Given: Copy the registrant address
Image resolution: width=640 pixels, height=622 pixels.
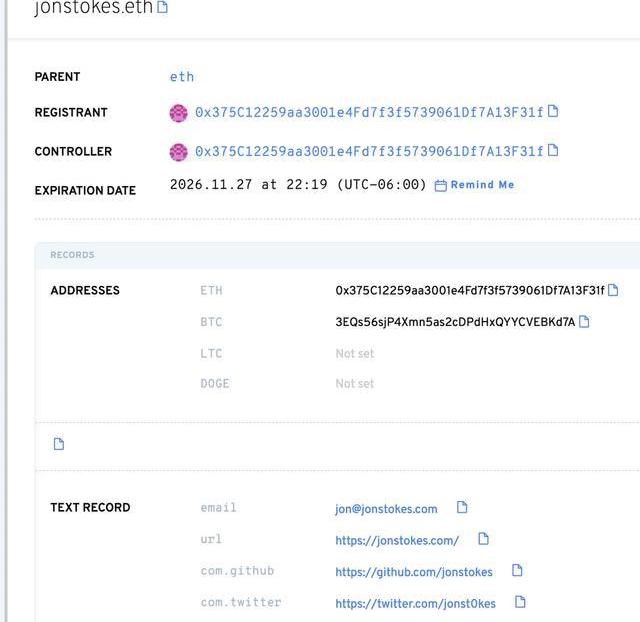Looking at the screenshot, I should click(553, 112).
